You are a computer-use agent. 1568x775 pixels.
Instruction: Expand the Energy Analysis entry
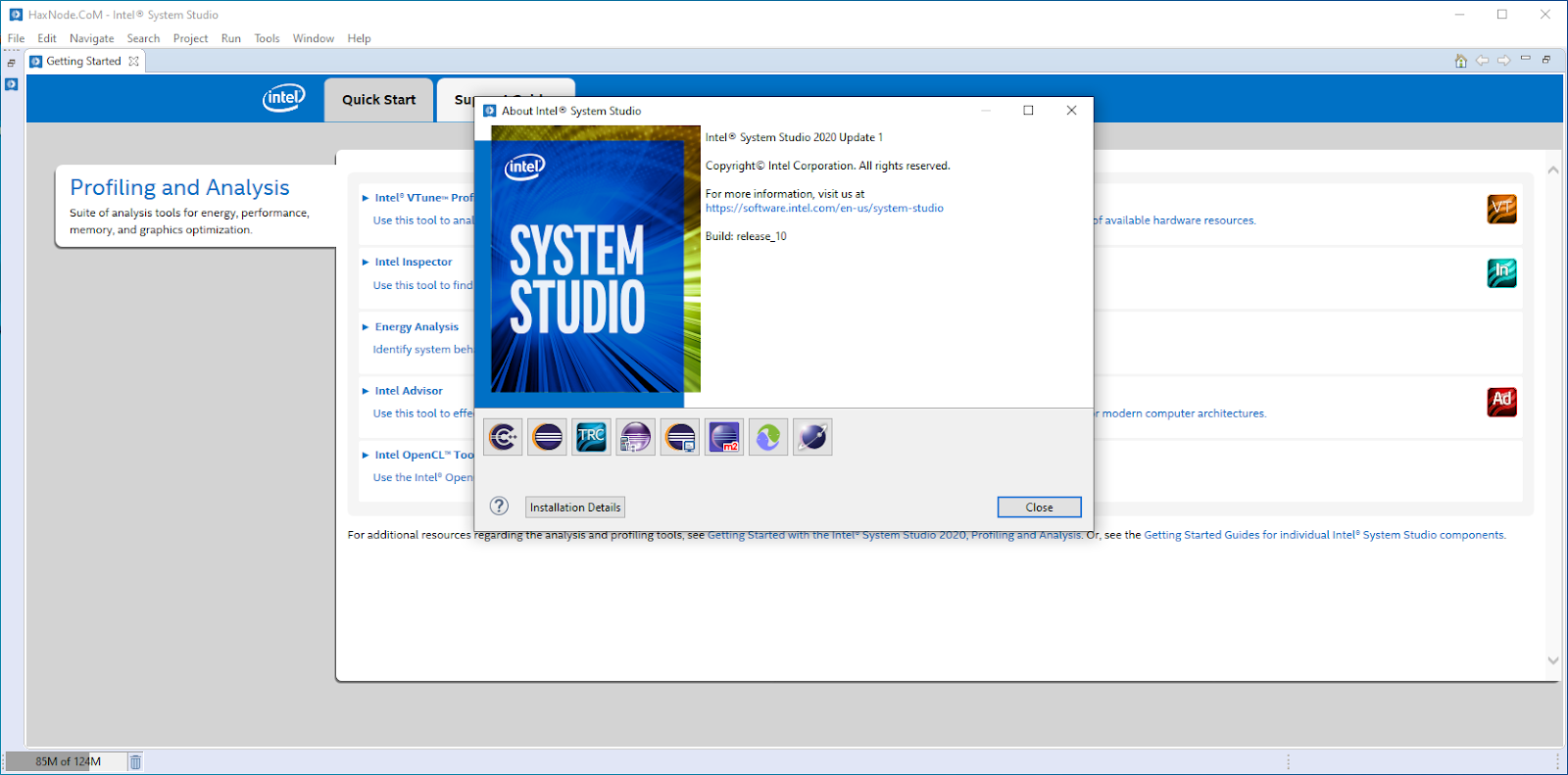pos(366,327)
